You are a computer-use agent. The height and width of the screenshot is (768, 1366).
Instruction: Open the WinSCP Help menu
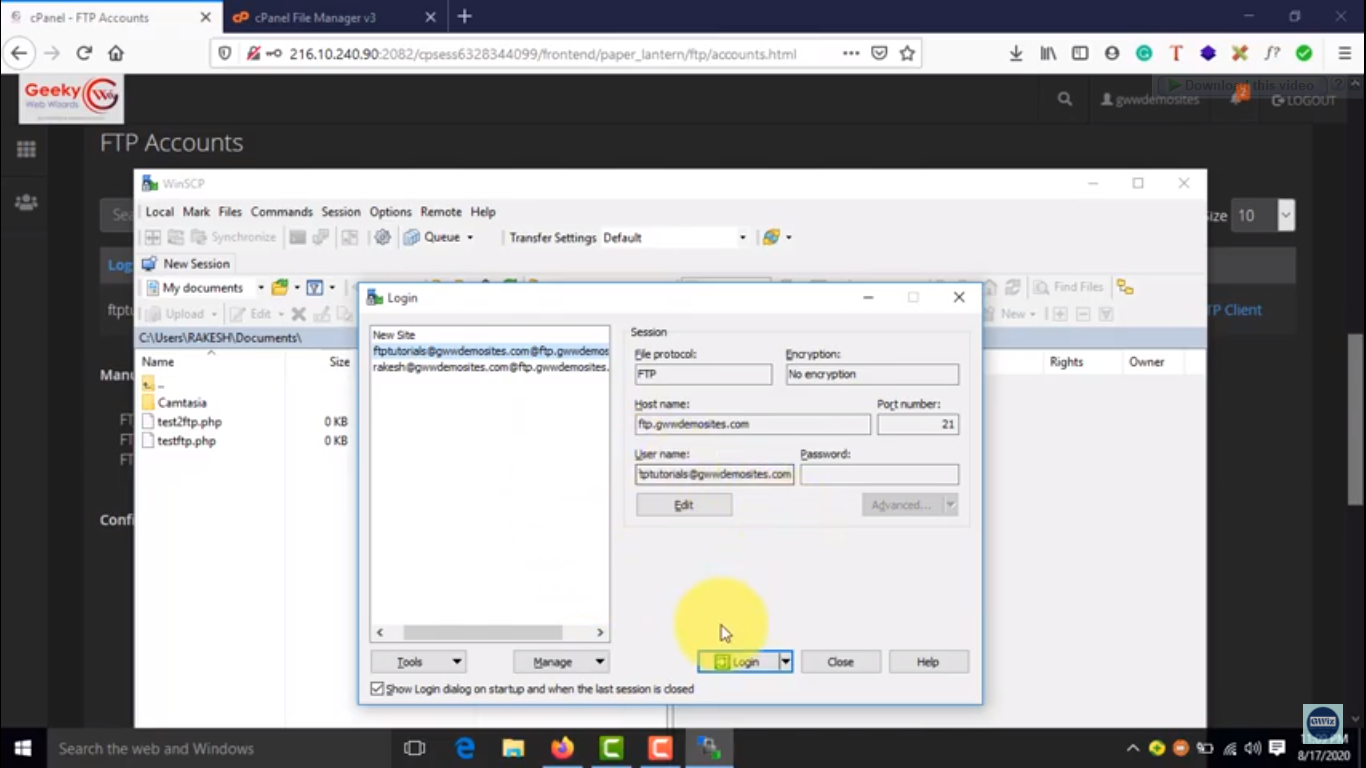[x=483, y=212]
